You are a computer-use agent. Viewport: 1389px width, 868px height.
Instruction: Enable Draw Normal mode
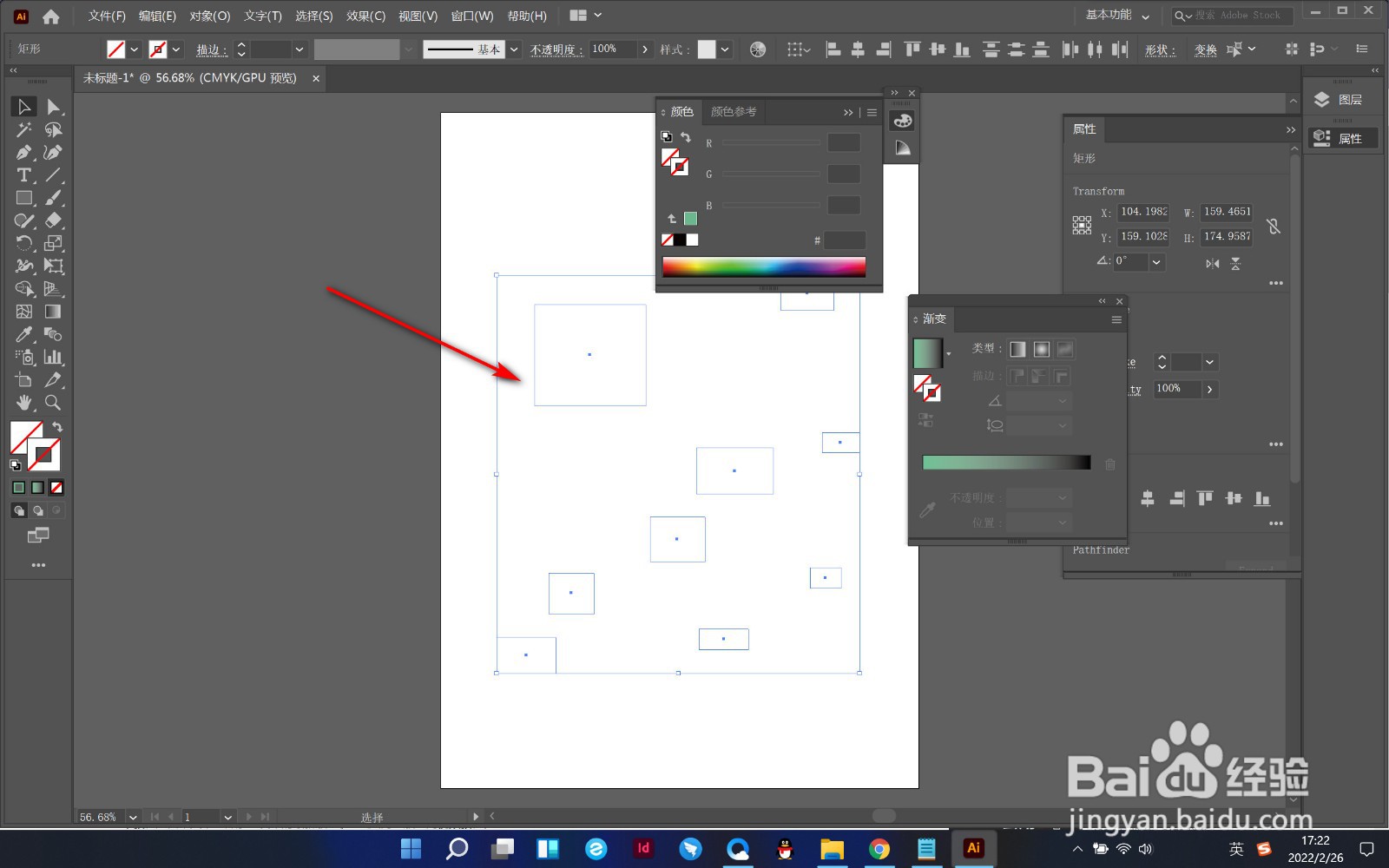click(x=19, y=510)
